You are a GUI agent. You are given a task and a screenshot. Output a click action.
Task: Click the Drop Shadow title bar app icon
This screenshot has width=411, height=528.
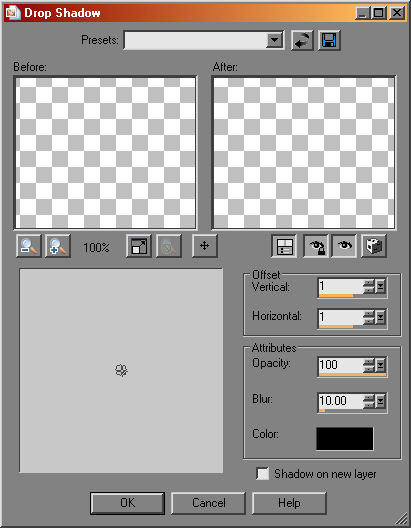13,13
